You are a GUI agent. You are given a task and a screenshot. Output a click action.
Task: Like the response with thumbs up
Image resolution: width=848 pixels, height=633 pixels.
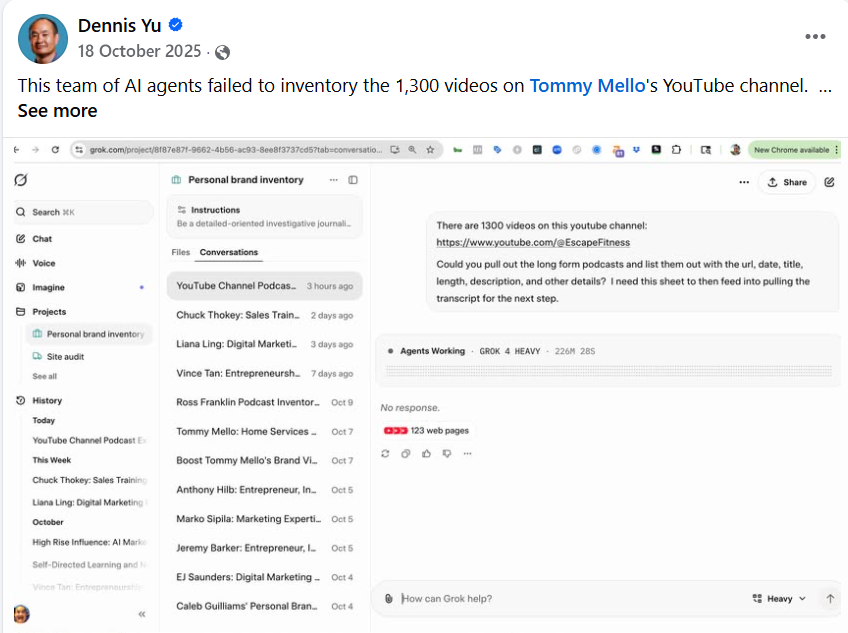426,453
